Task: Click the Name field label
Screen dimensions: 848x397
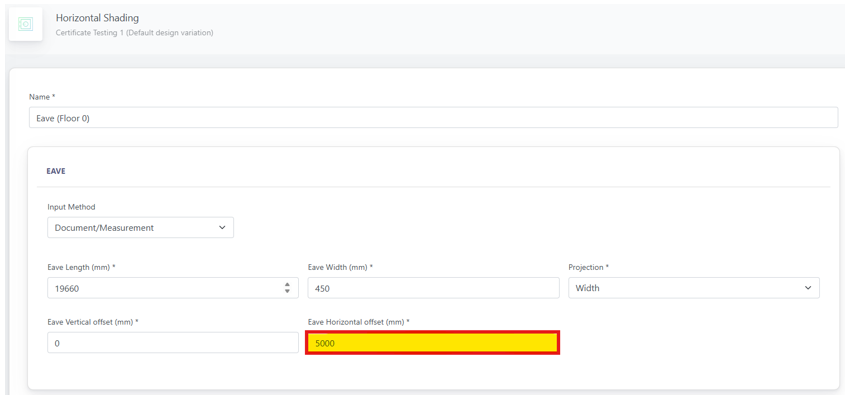Action: [42, 97]
